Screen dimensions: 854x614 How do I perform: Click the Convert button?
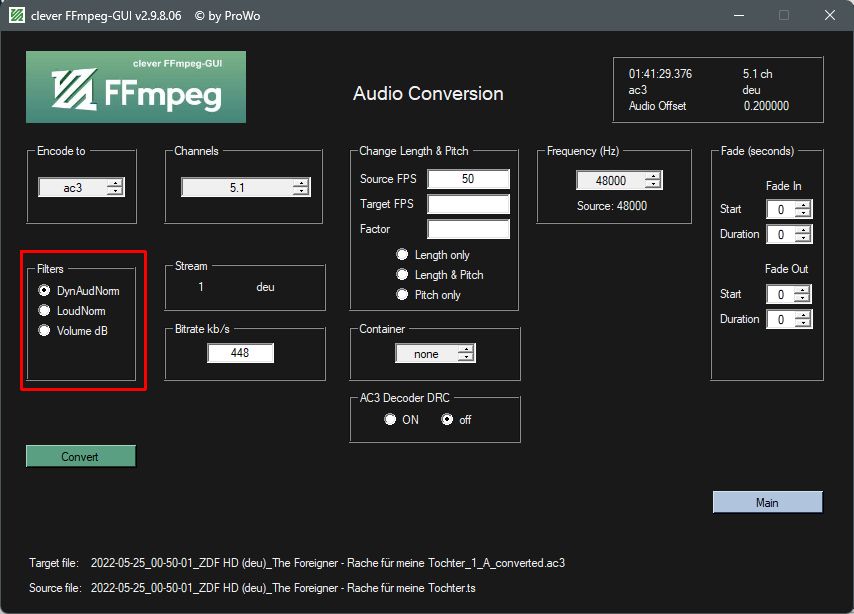pyautogui.click(x=81, y=457)
